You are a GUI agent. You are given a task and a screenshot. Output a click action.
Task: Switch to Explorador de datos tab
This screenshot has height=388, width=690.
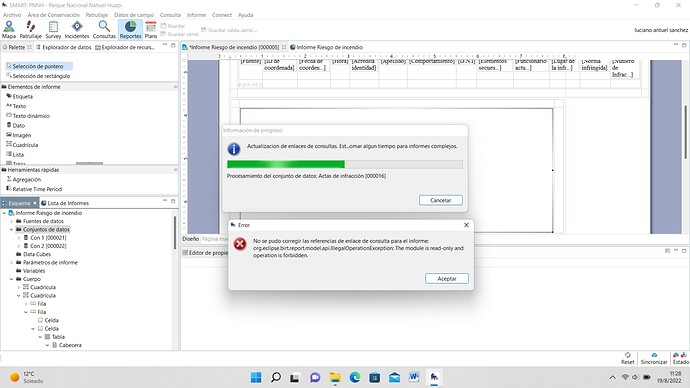coord(63,47)
